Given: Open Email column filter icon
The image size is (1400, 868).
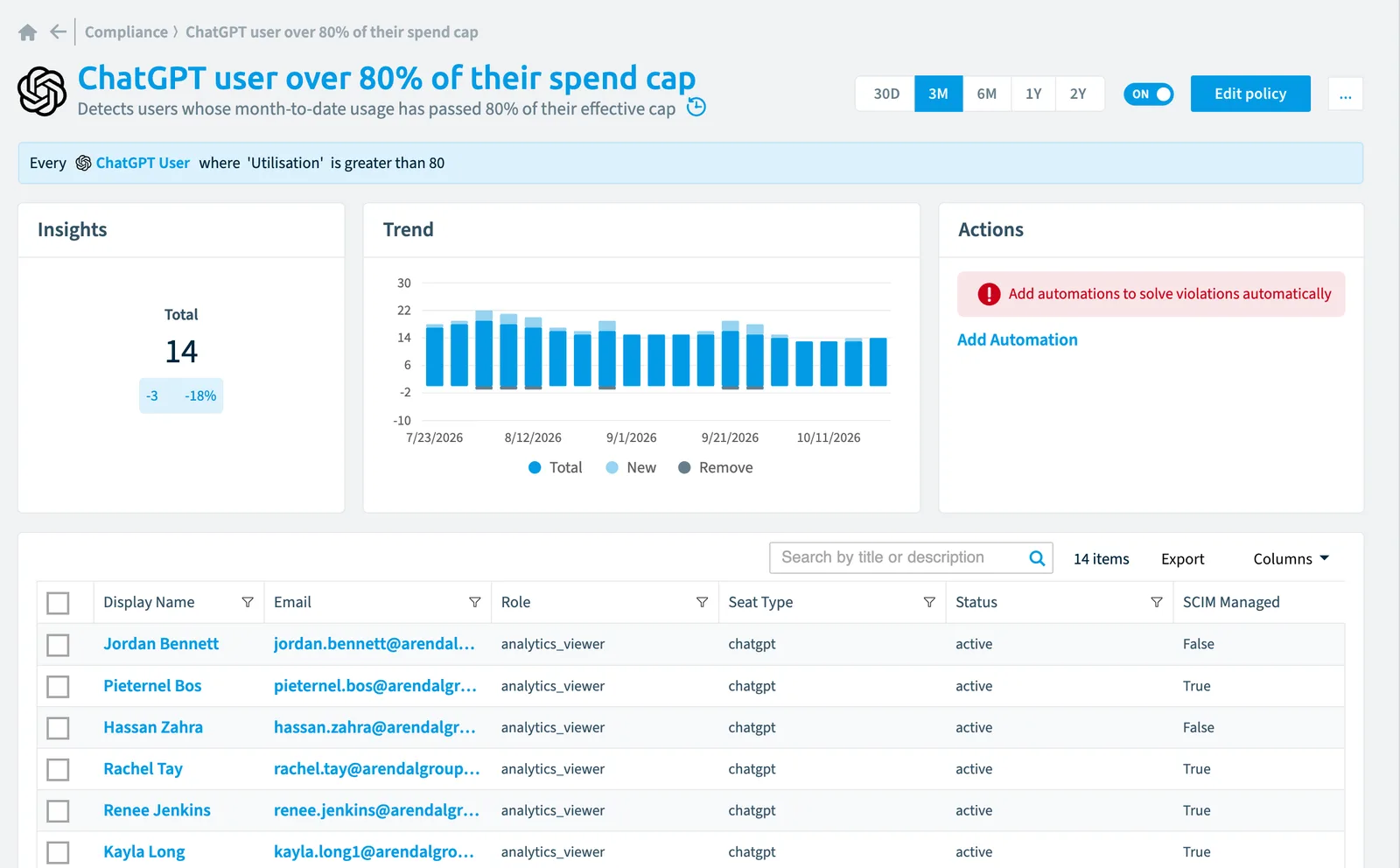Looking at the screenshot, I should coord(475,602).
